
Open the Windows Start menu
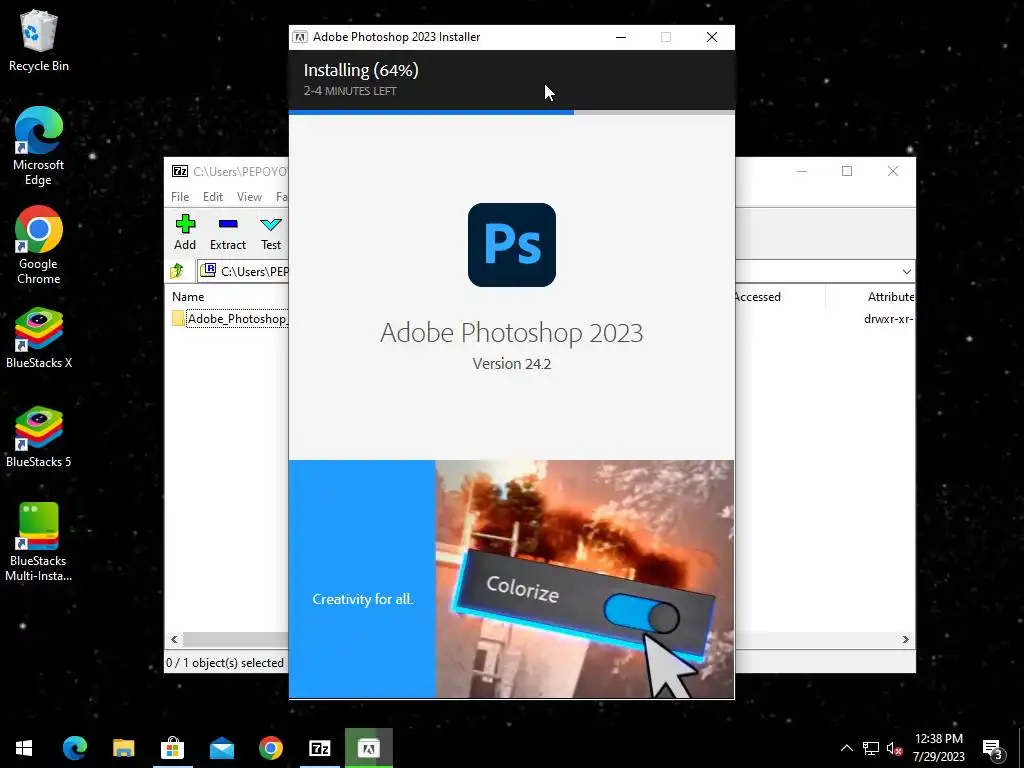[24, 748]
